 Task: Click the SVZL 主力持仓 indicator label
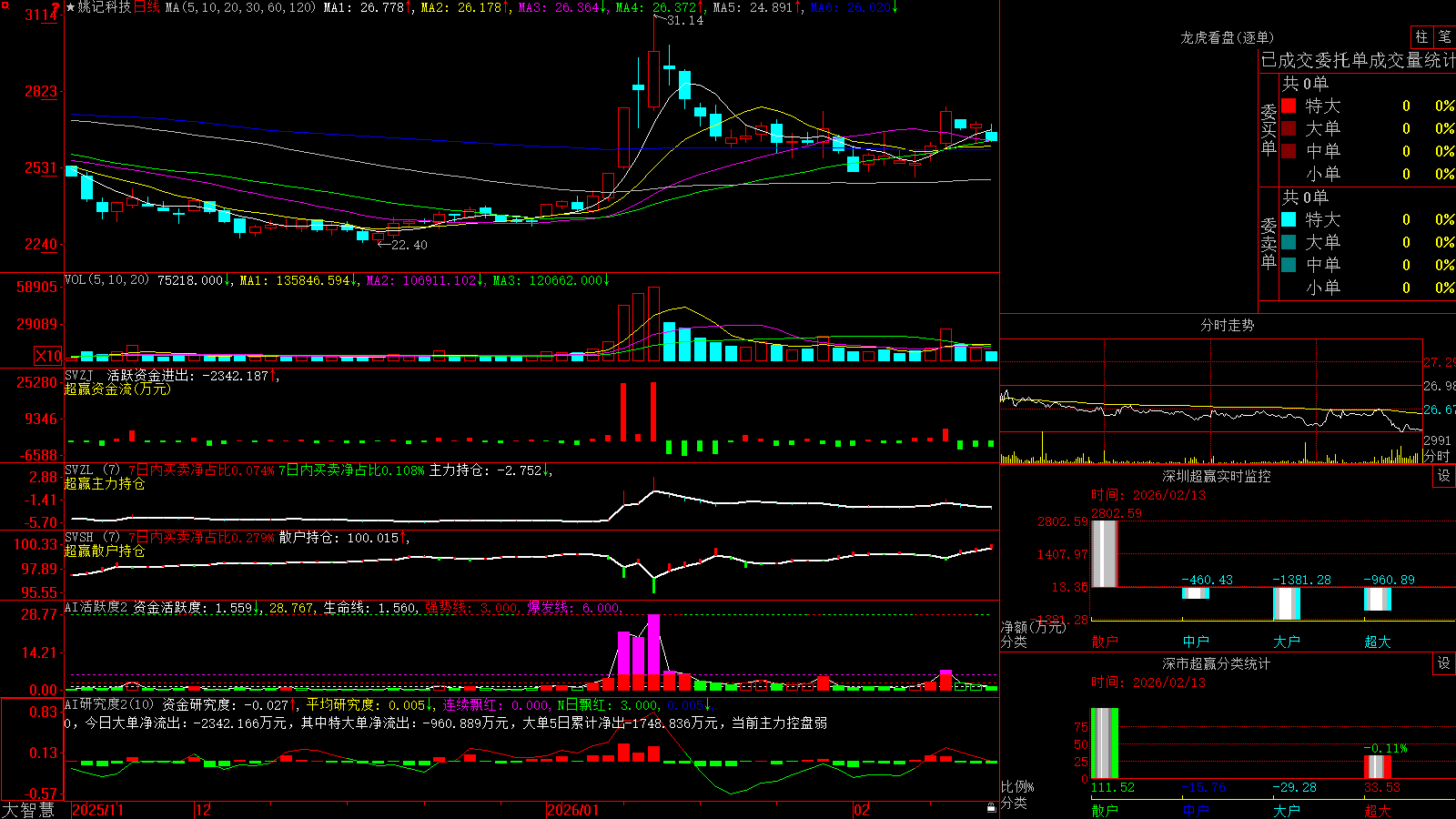pos(91,470)
